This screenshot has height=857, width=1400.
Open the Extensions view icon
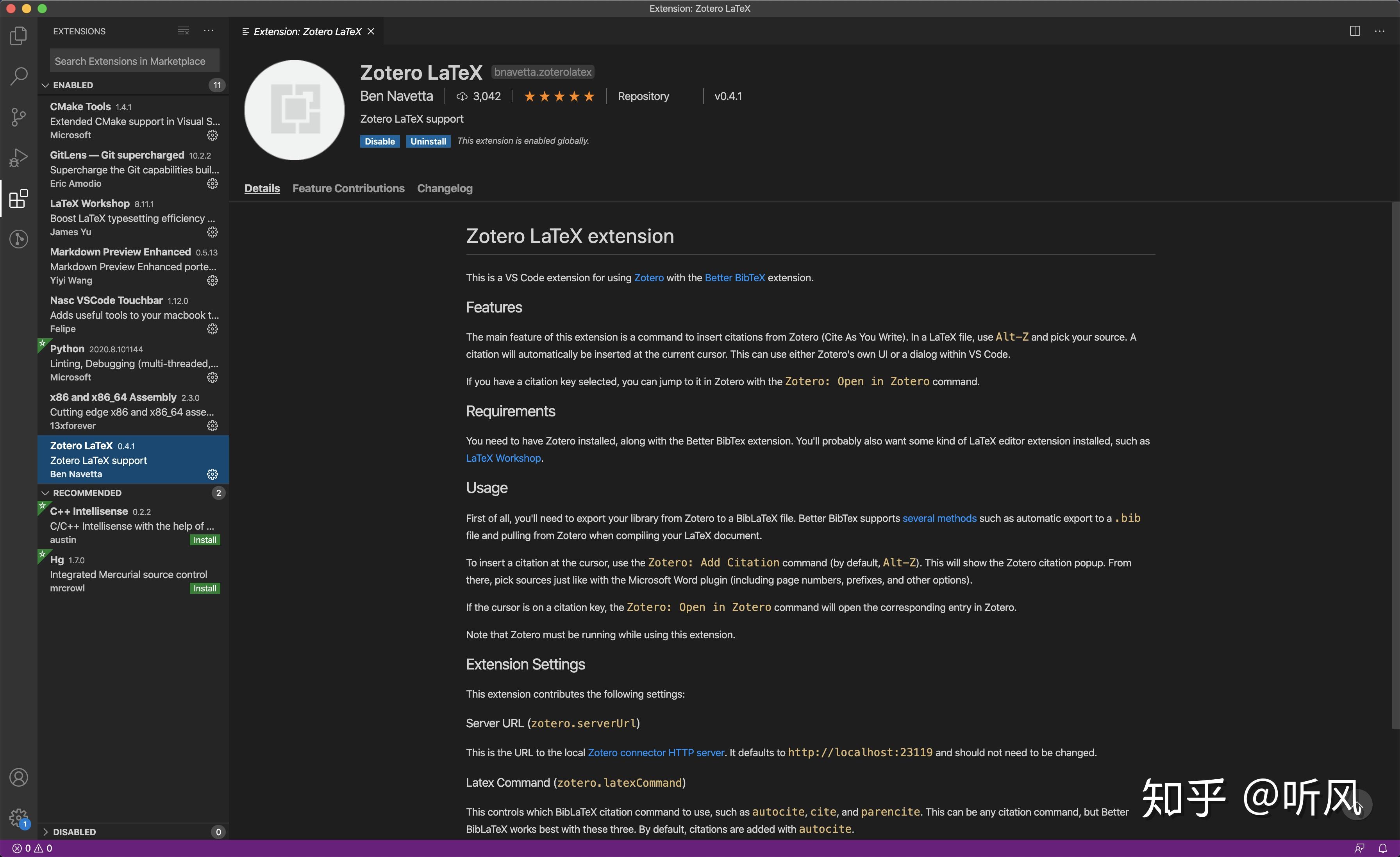[19, 198]
